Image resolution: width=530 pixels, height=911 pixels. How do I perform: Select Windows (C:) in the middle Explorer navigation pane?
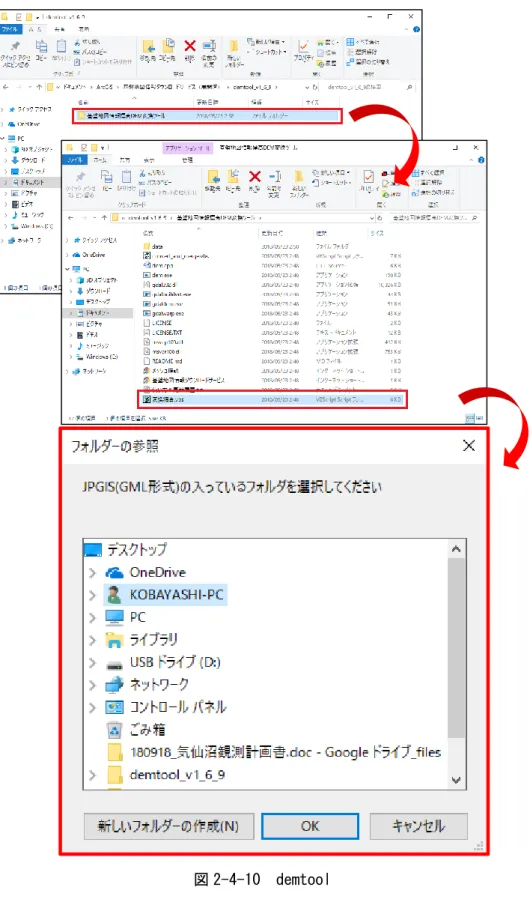point(97,356)
